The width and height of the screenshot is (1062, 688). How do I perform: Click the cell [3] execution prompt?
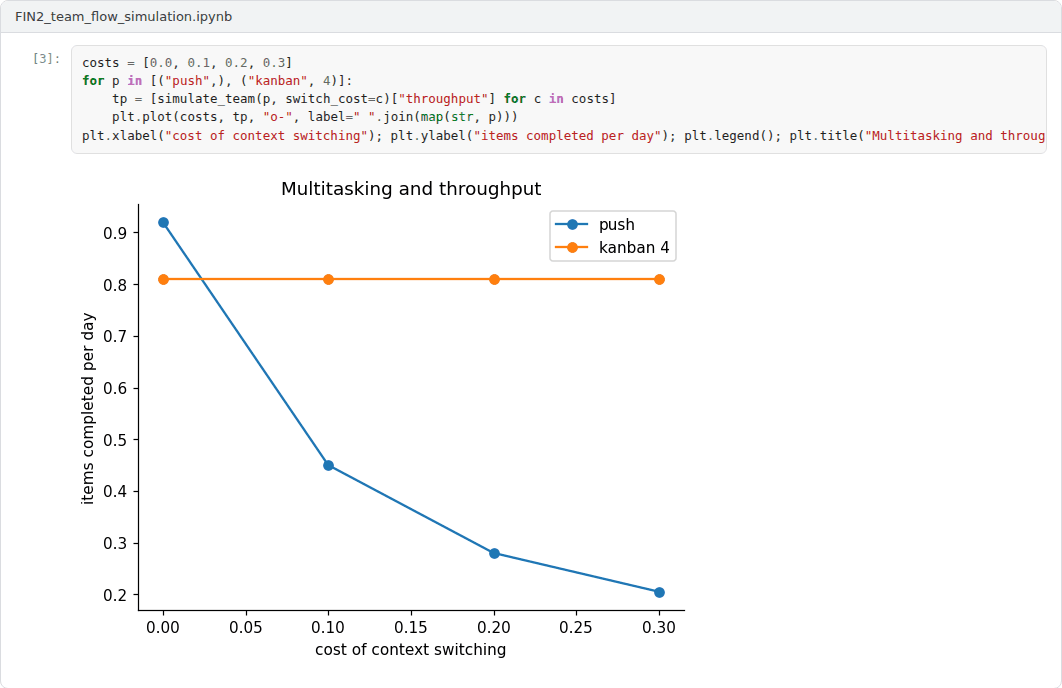(46, 58)
